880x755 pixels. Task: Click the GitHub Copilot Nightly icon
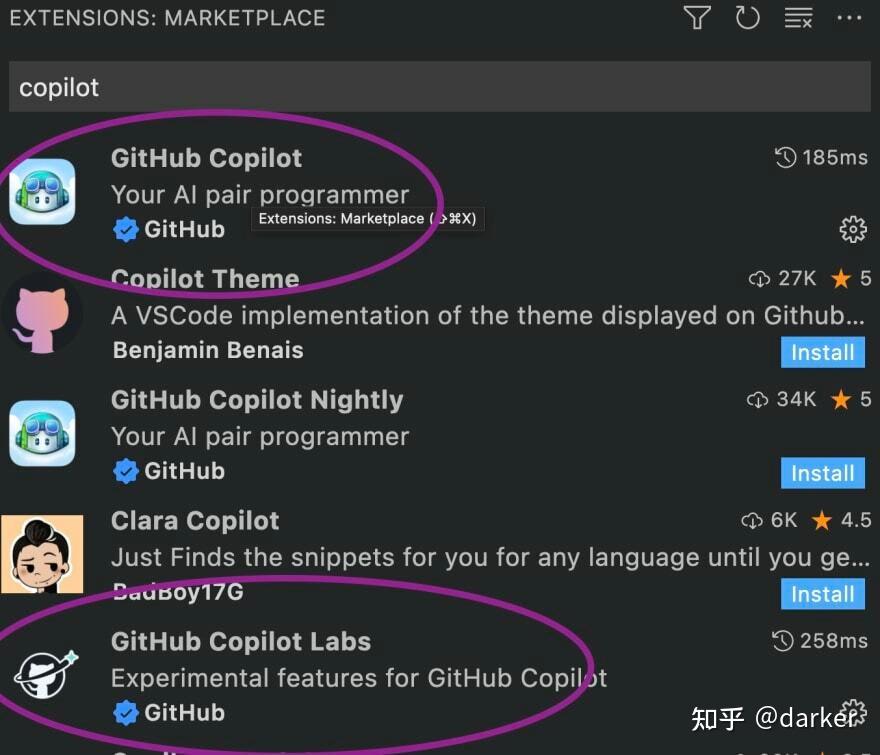coord(42,434)
